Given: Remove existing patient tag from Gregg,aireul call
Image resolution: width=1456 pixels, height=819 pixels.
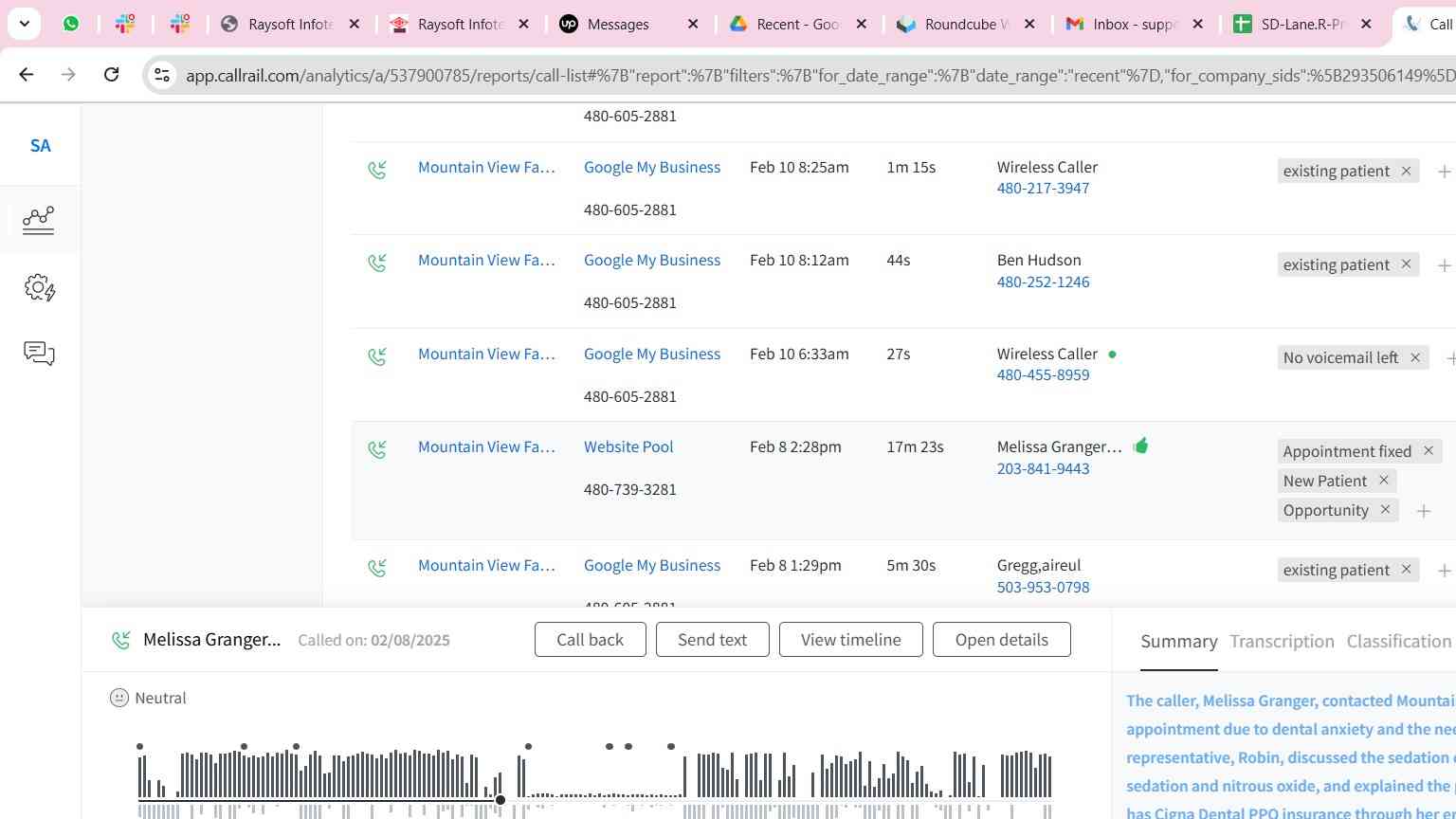Looking at the screenshot, I should (1407, 570).
